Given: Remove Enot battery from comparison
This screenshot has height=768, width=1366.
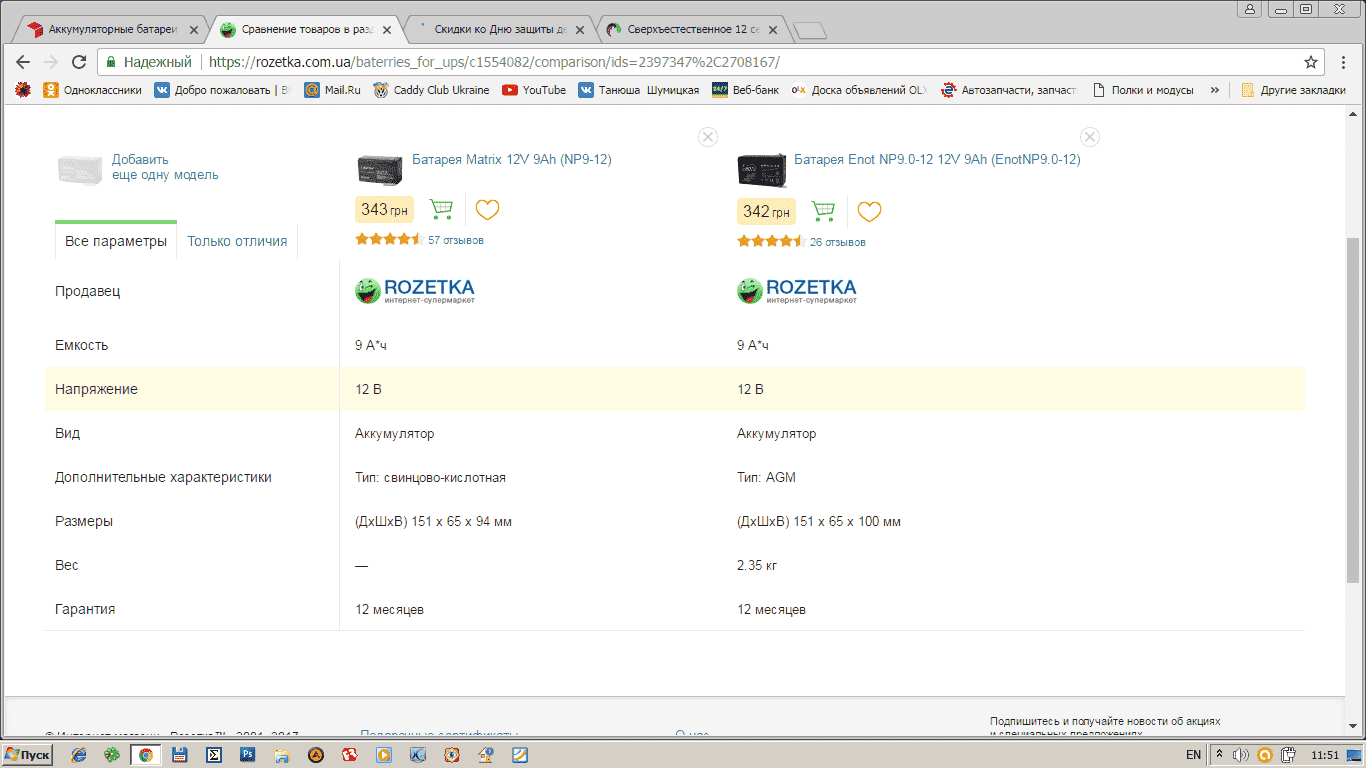Looking at the screenshot, I should (1090, 137).
